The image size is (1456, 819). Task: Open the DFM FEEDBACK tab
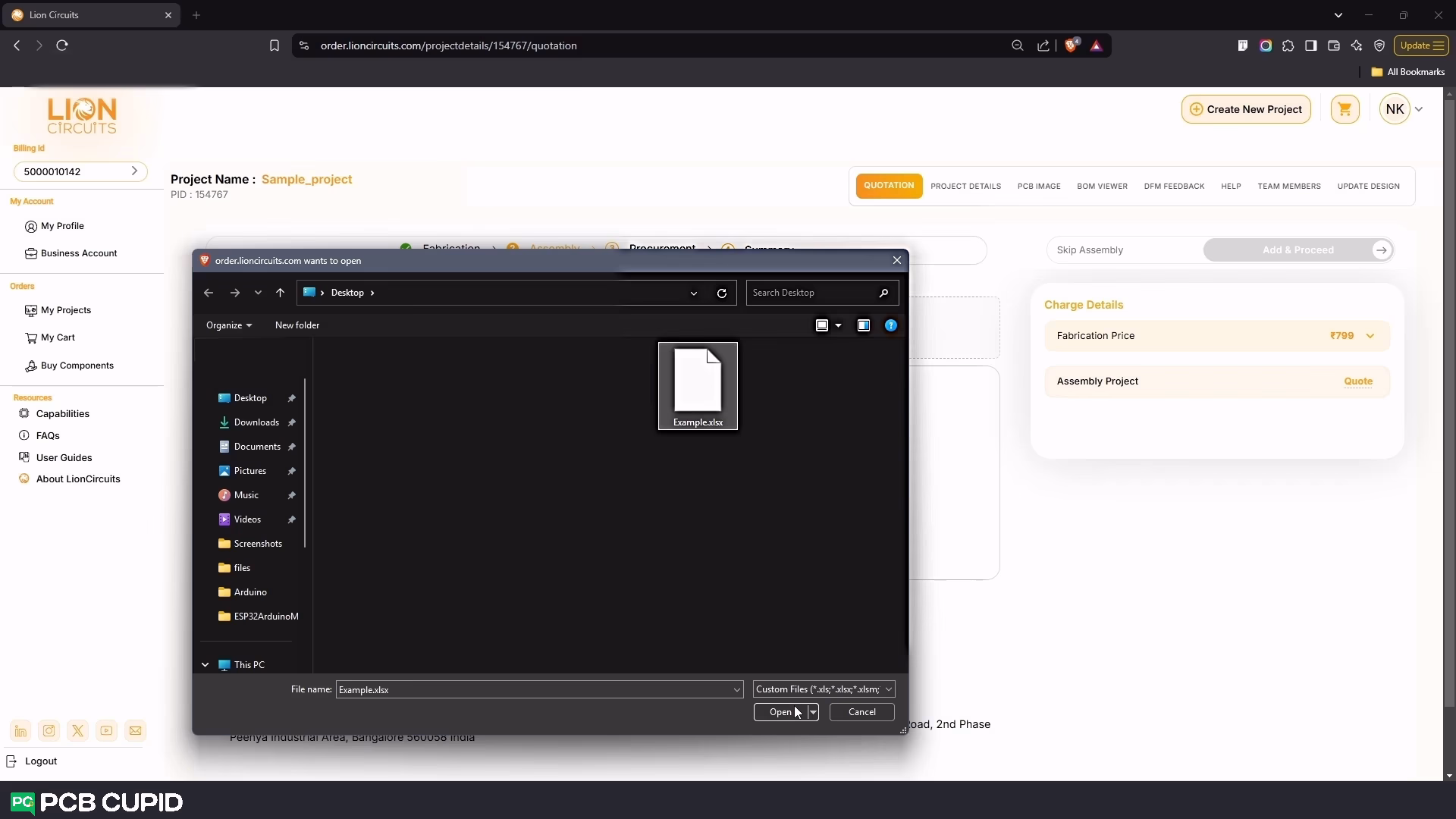pos(1174,187)
